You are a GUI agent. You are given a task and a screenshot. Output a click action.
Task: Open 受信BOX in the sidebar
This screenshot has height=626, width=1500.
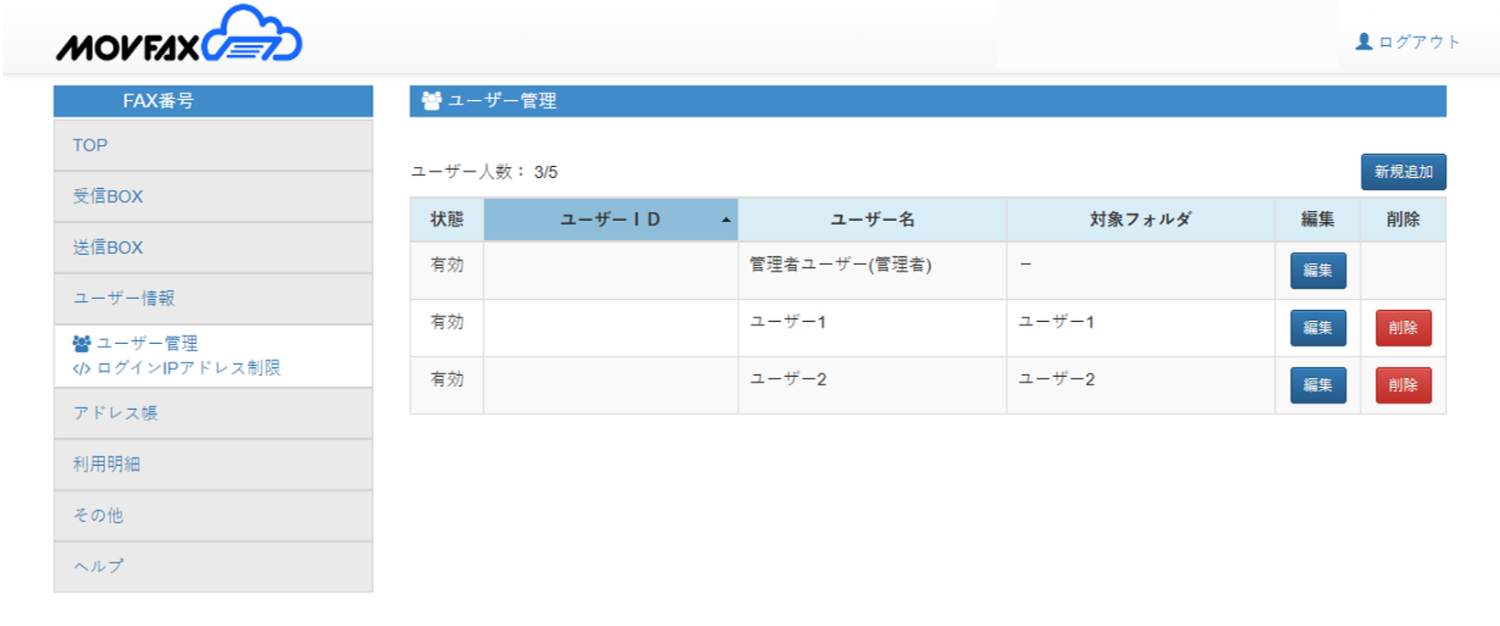click(213, 197)
